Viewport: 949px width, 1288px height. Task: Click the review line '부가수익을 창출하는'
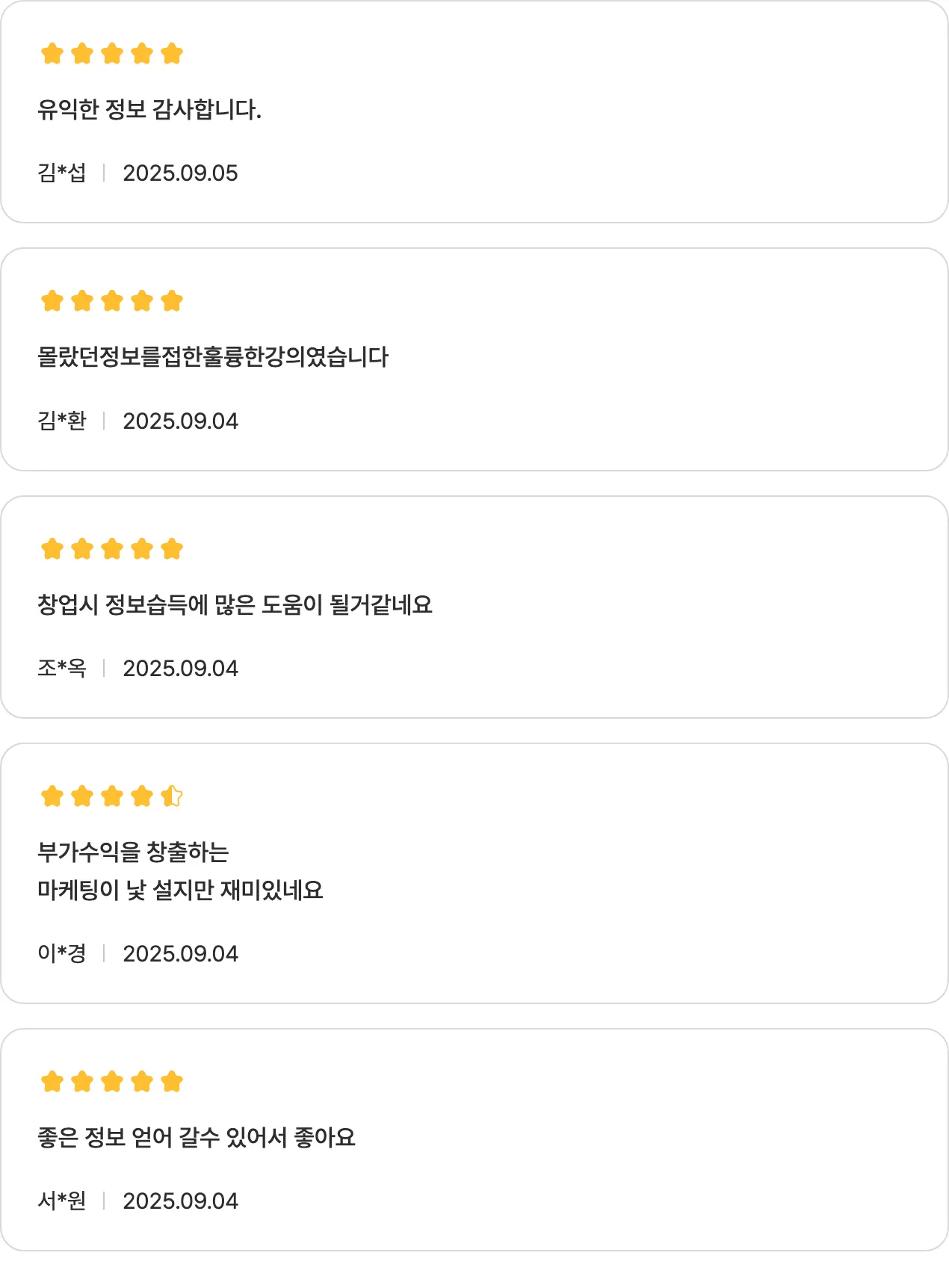coord(133,852)
